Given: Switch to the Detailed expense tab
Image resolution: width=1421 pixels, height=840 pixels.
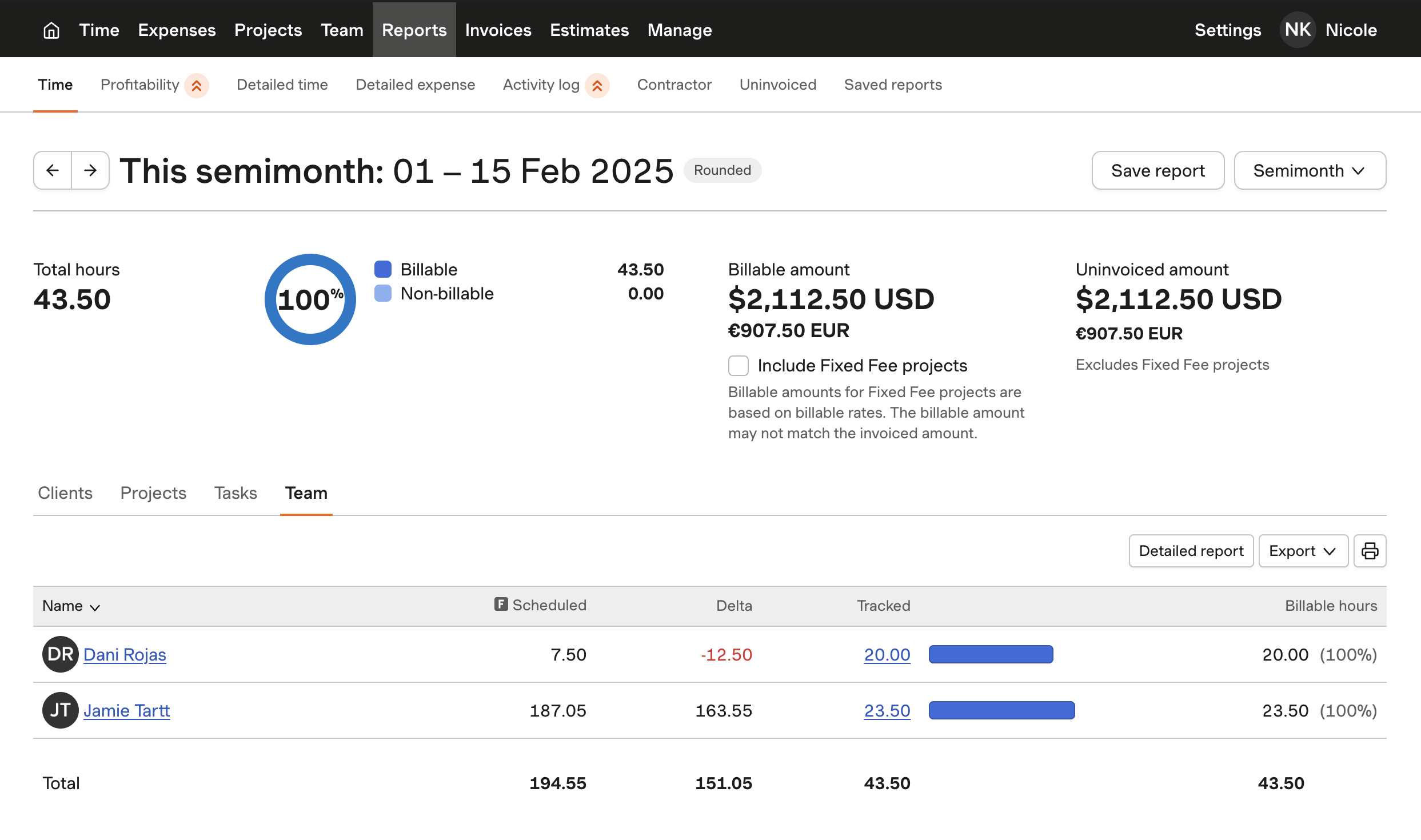Looking at the screenshot, I should (416, 85).
